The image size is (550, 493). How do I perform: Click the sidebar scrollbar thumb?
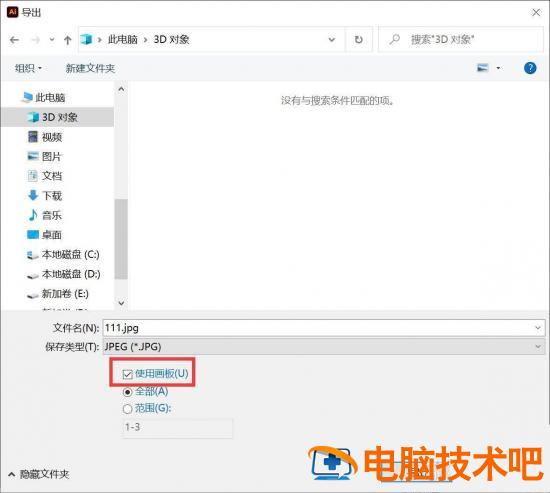point(121,239)
